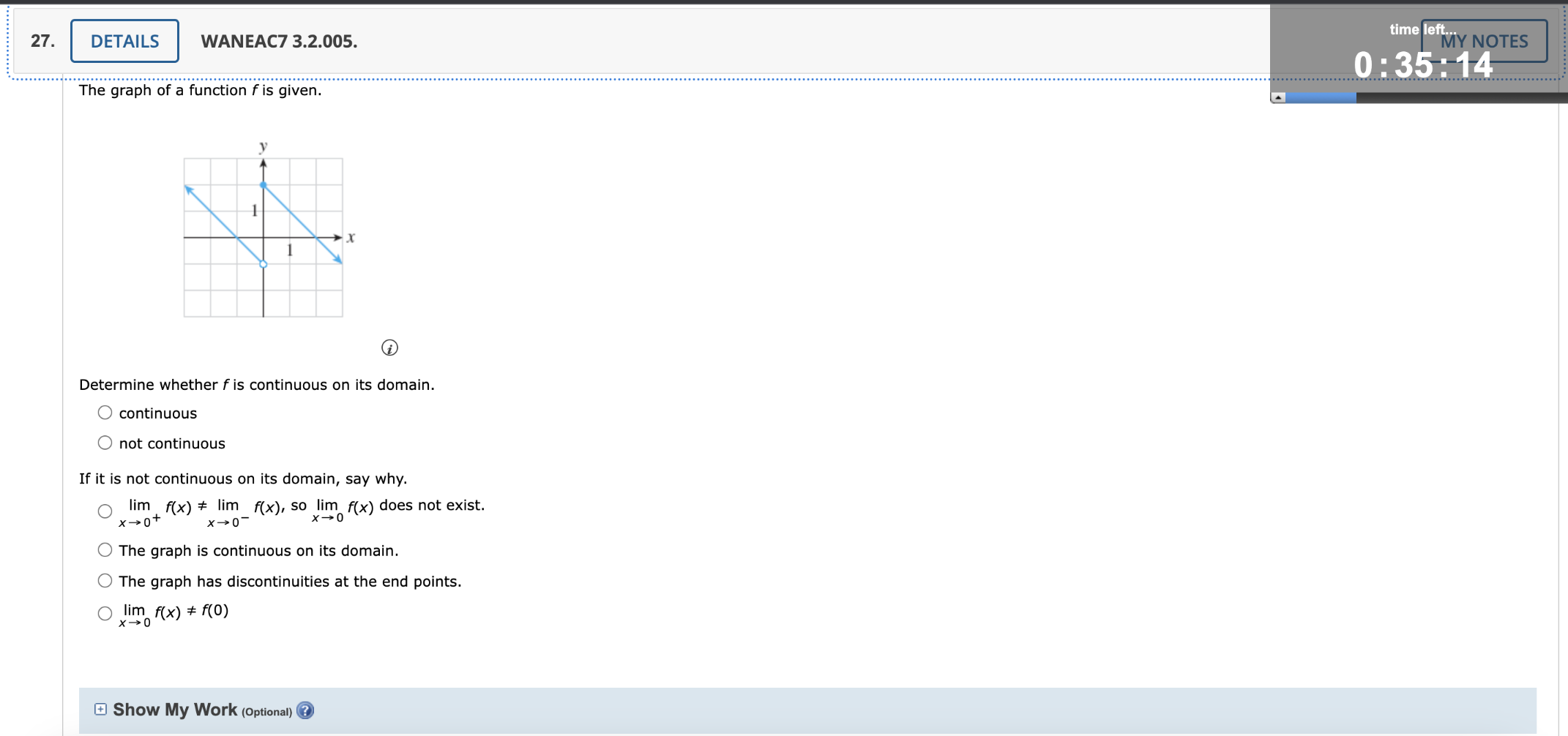Click the question code WANEAC7 3.2.005.
The width and height of the screenshot is (1568, 736).
[x=279, y=41]
